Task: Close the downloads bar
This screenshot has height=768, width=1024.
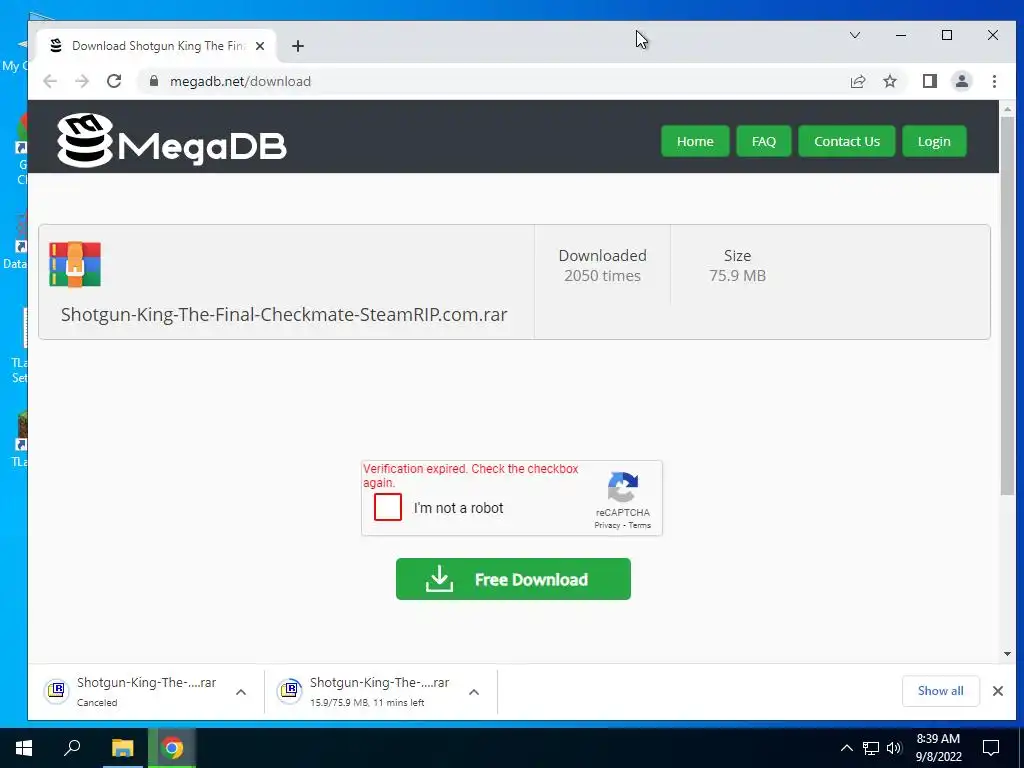Action: (997, 691)
